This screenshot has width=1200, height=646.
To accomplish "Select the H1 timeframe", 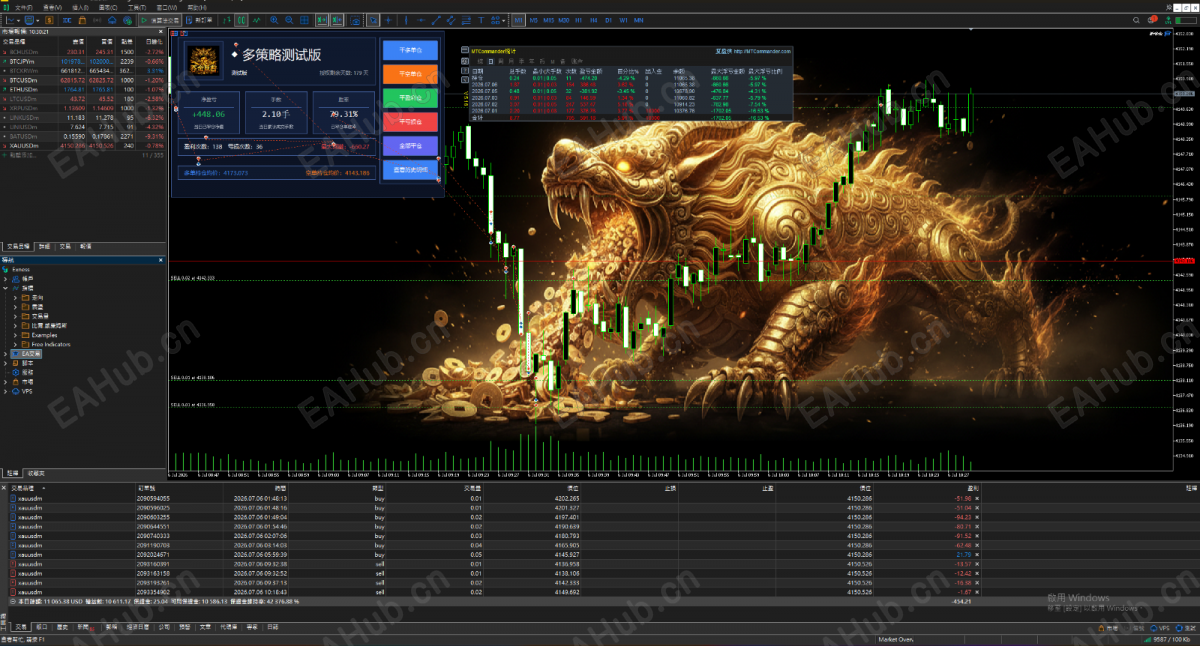I will 579,20.
